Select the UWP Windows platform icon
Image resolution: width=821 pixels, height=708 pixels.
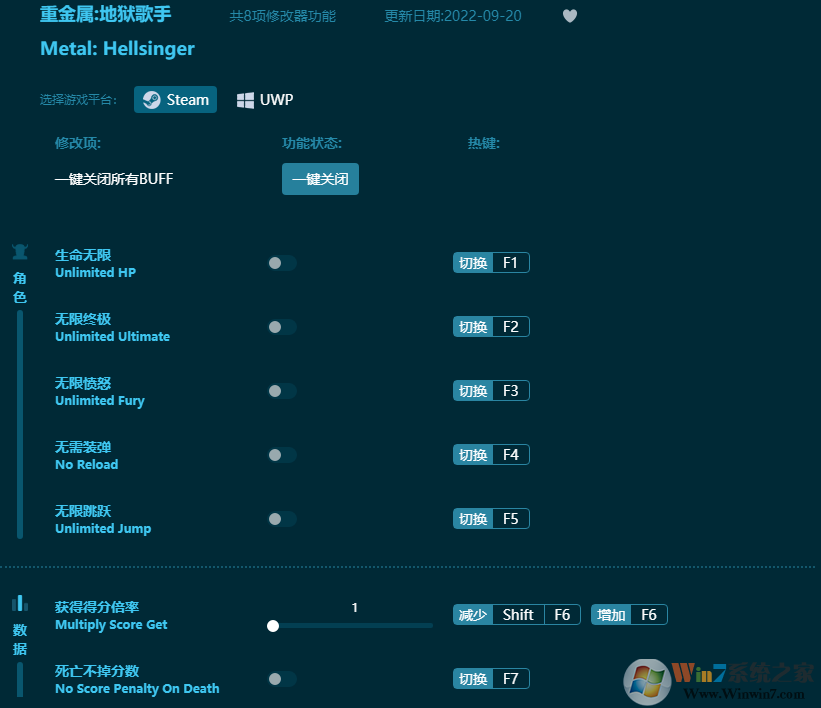click(245, 100)
